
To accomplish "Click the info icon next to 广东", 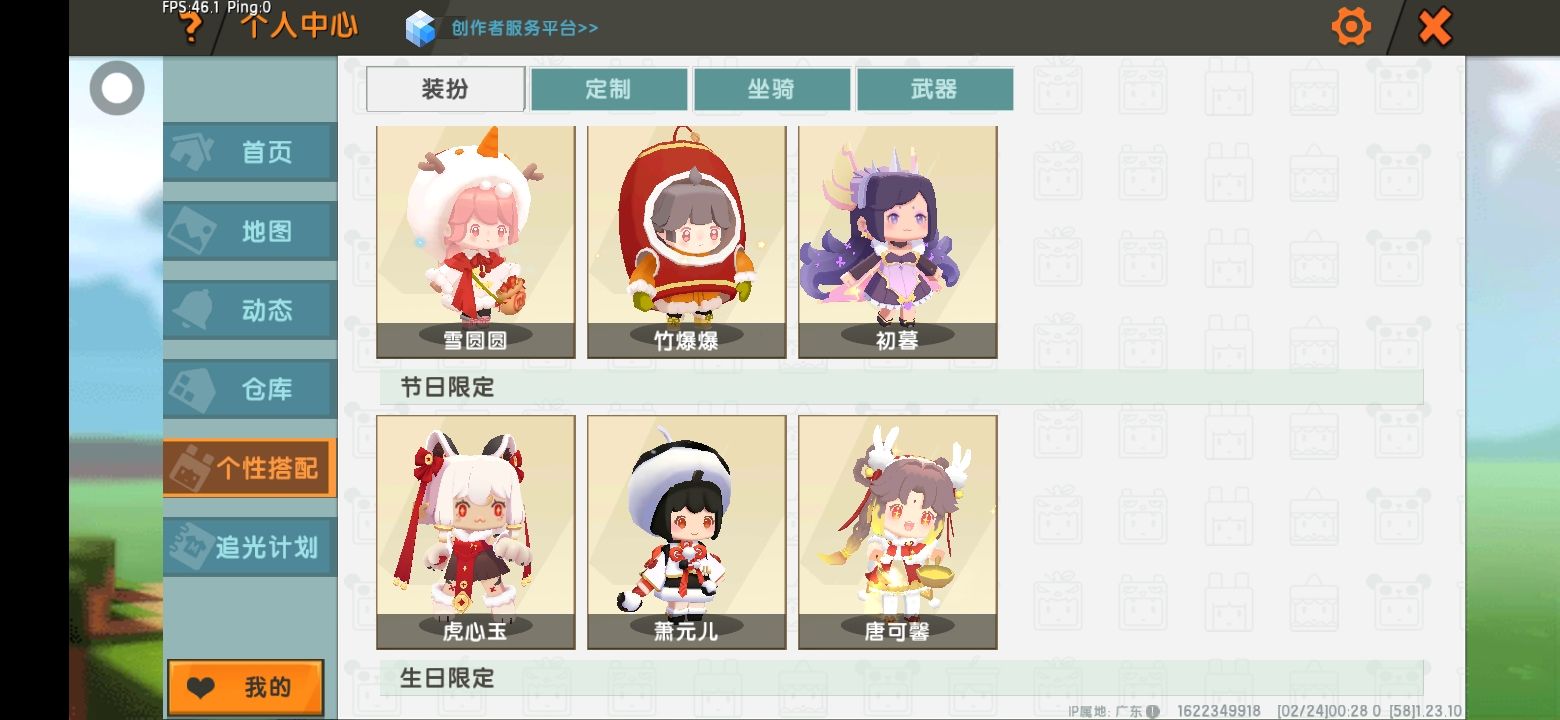I will [x=1152, y=711].
